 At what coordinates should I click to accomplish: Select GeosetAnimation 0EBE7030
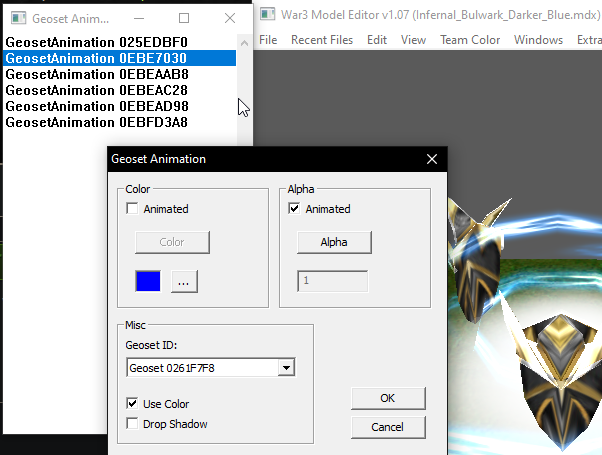(119, 58)
